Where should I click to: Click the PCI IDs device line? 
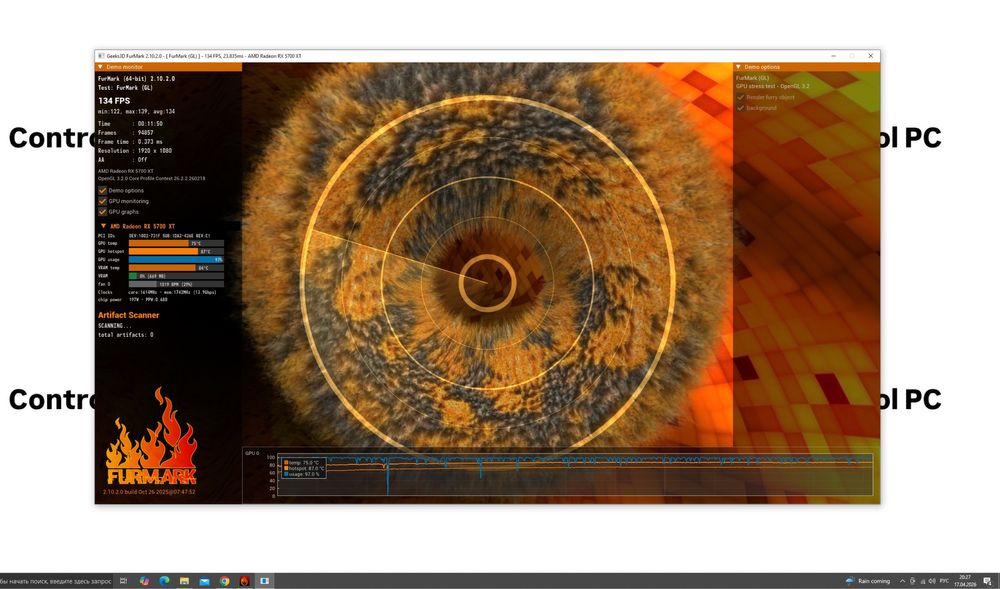[x=154, y=236]
